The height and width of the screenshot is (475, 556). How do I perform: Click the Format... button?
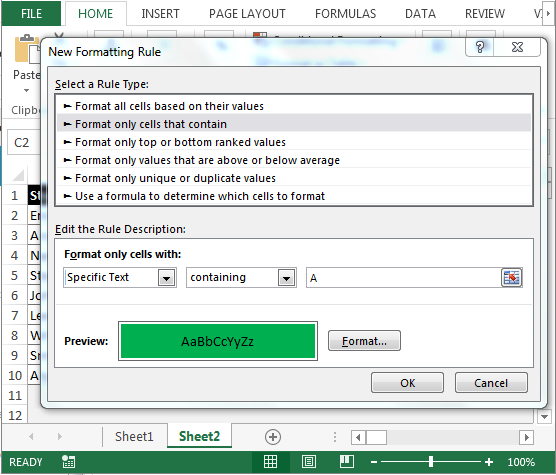[x=364, y=341]
